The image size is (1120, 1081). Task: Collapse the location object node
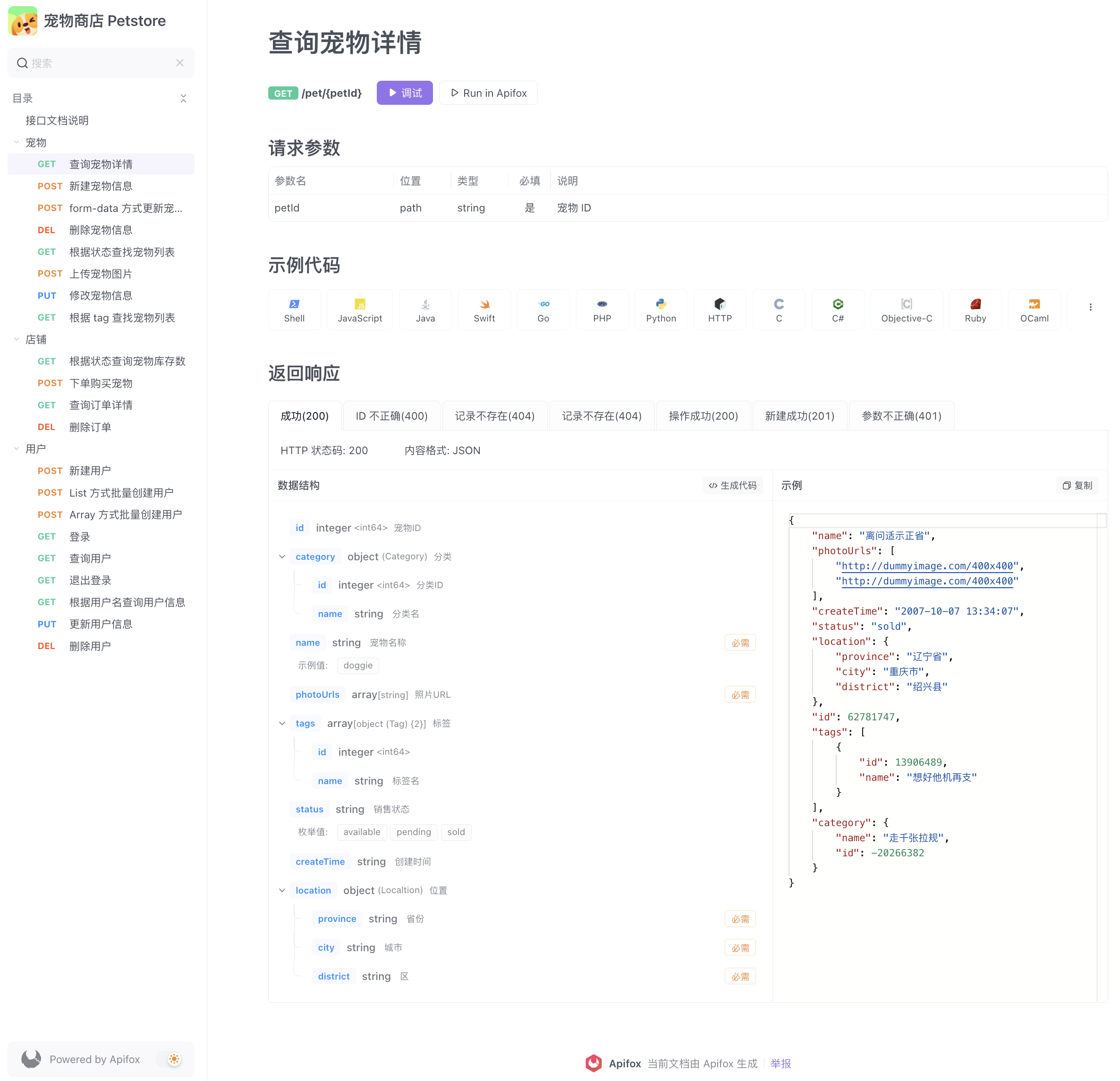click(282, 890)
